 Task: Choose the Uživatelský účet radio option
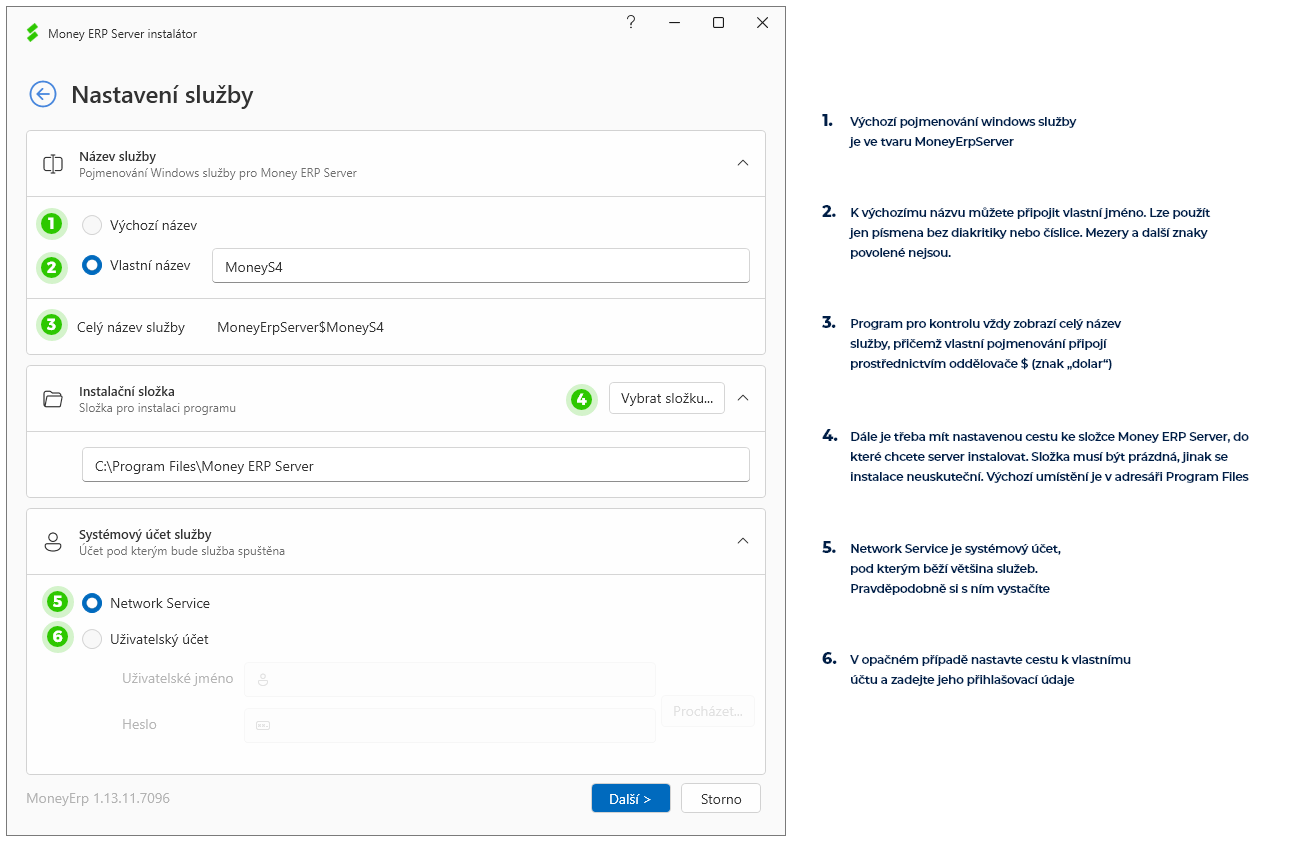click(x=92, y=639)
